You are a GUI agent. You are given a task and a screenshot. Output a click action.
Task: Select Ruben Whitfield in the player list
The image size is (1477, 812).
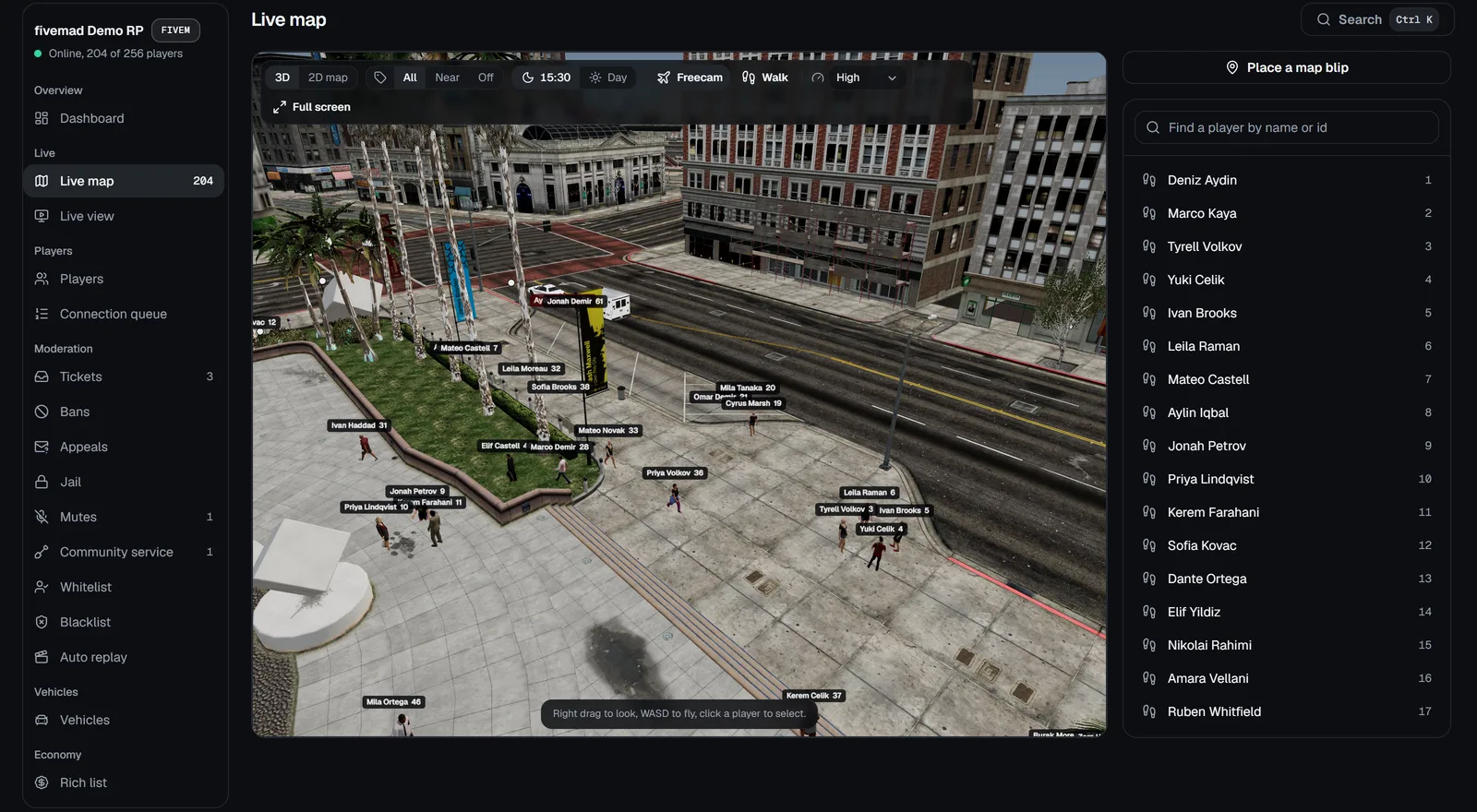coord(1287,711)
